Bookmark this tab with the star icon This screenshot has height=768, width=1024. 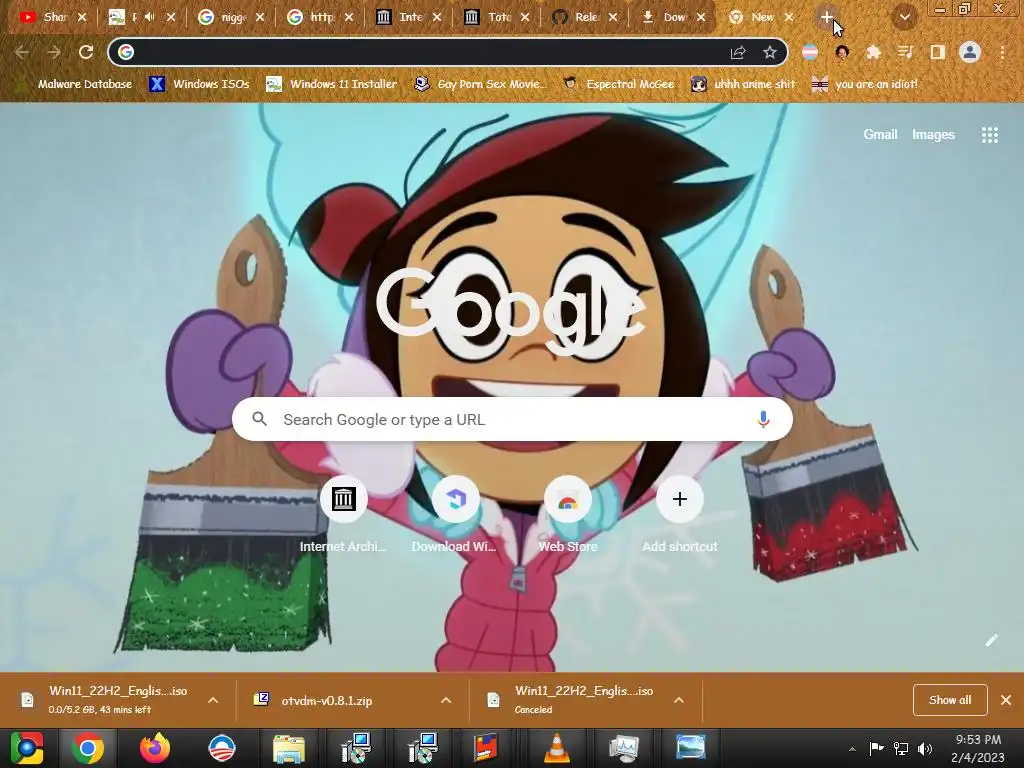click(770, 52)
